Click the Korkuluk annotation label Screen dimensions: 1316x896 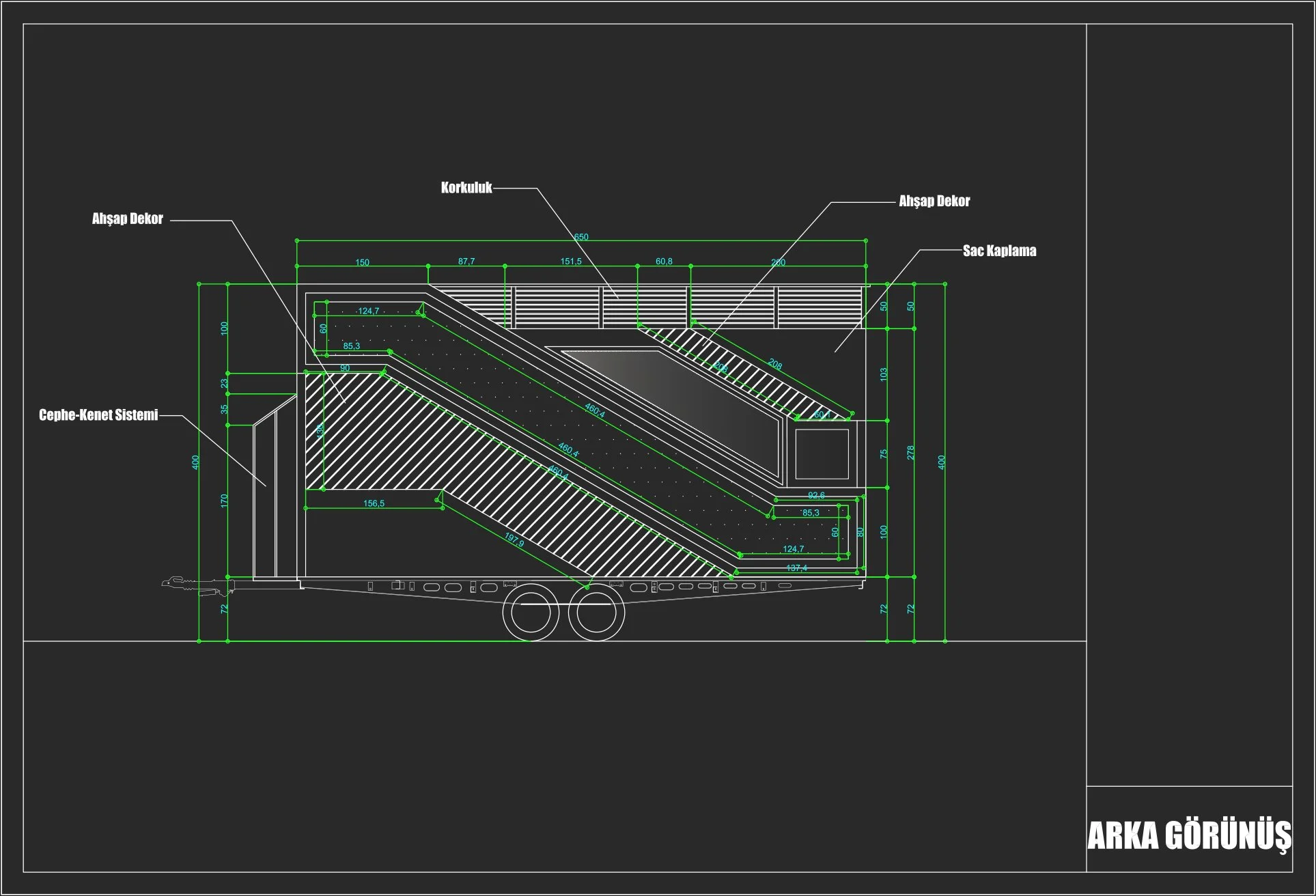(466, 188)
